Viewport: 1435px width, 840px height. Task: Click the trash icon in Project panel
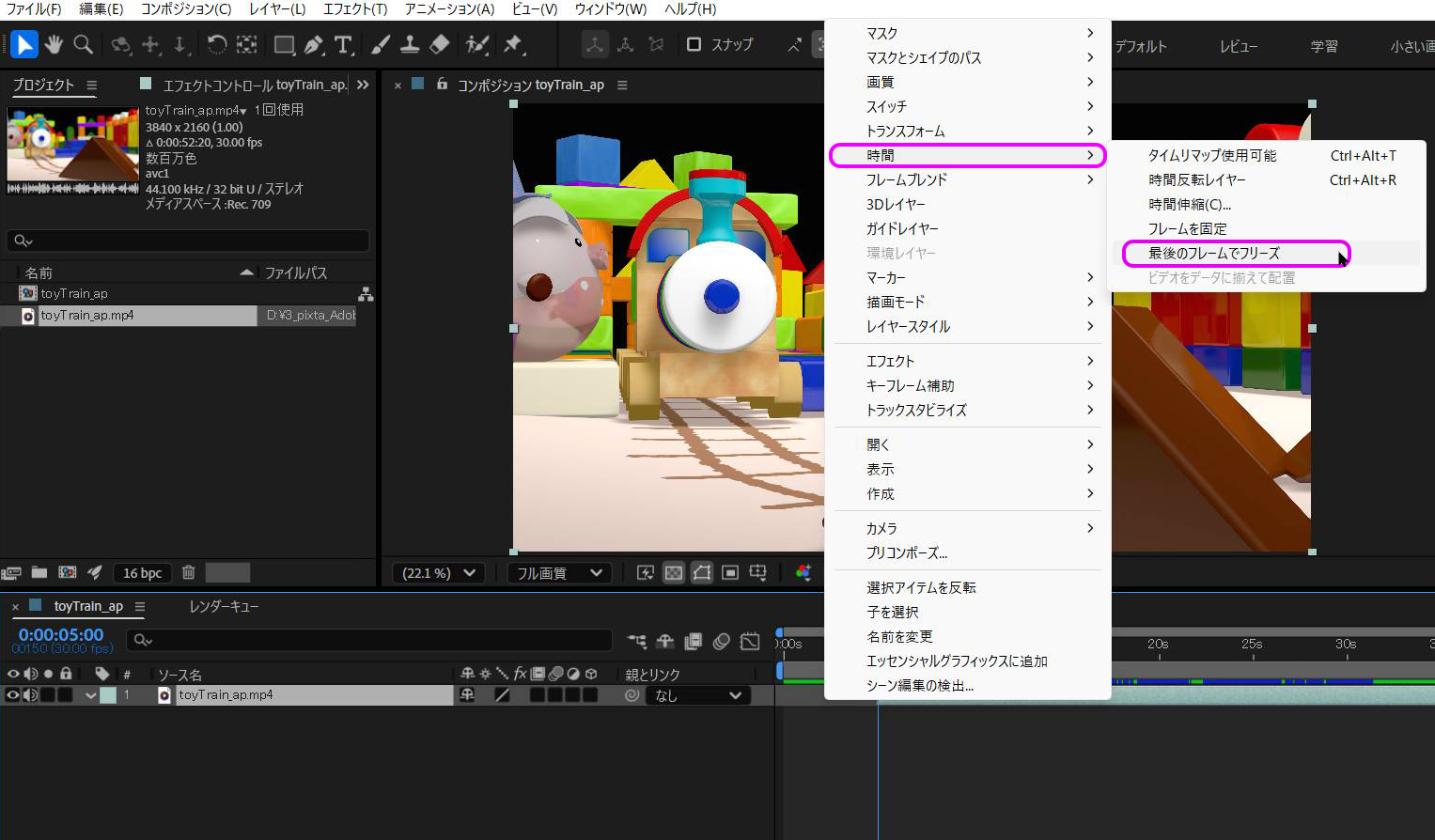click(x=188, y=572)
